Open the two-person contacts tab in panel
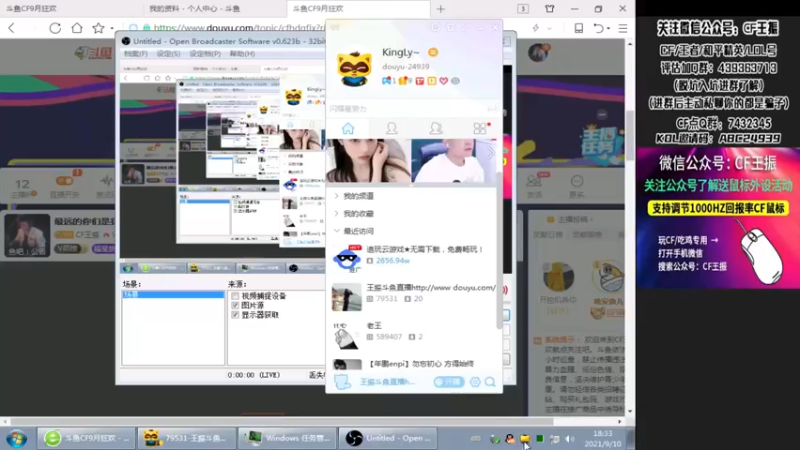This screenshot has width=800, height=450. point(436,129)
